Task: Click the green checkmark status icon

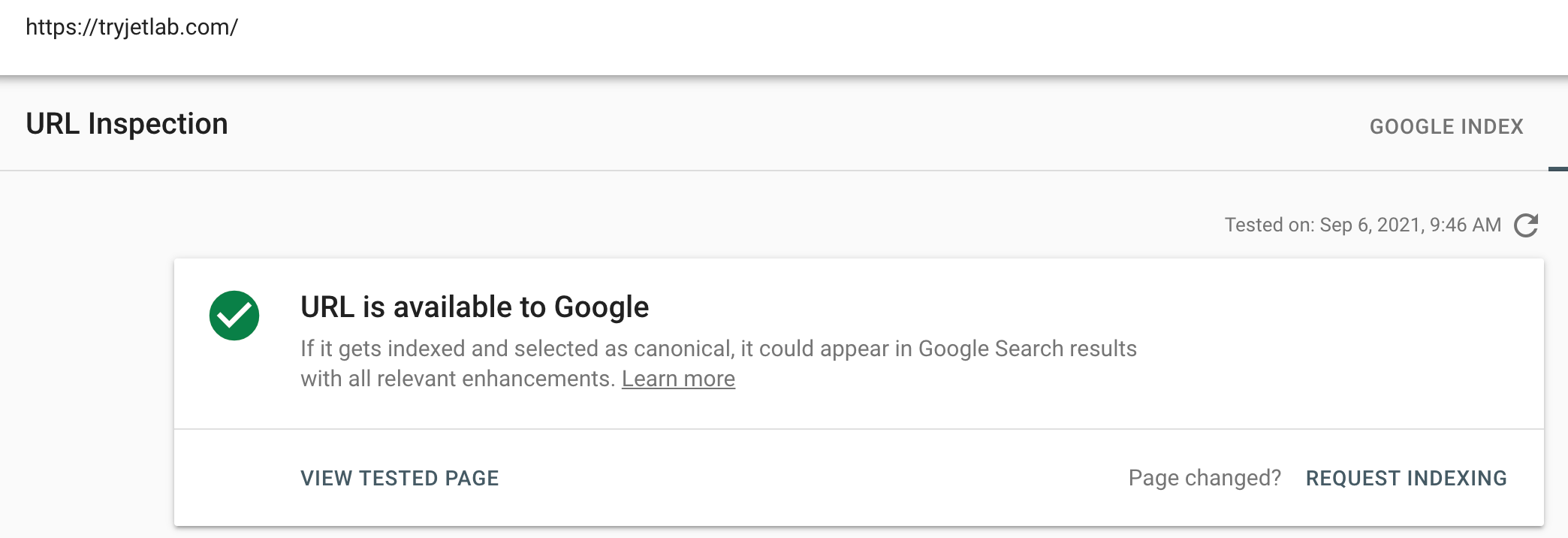Action: point(234,316)
